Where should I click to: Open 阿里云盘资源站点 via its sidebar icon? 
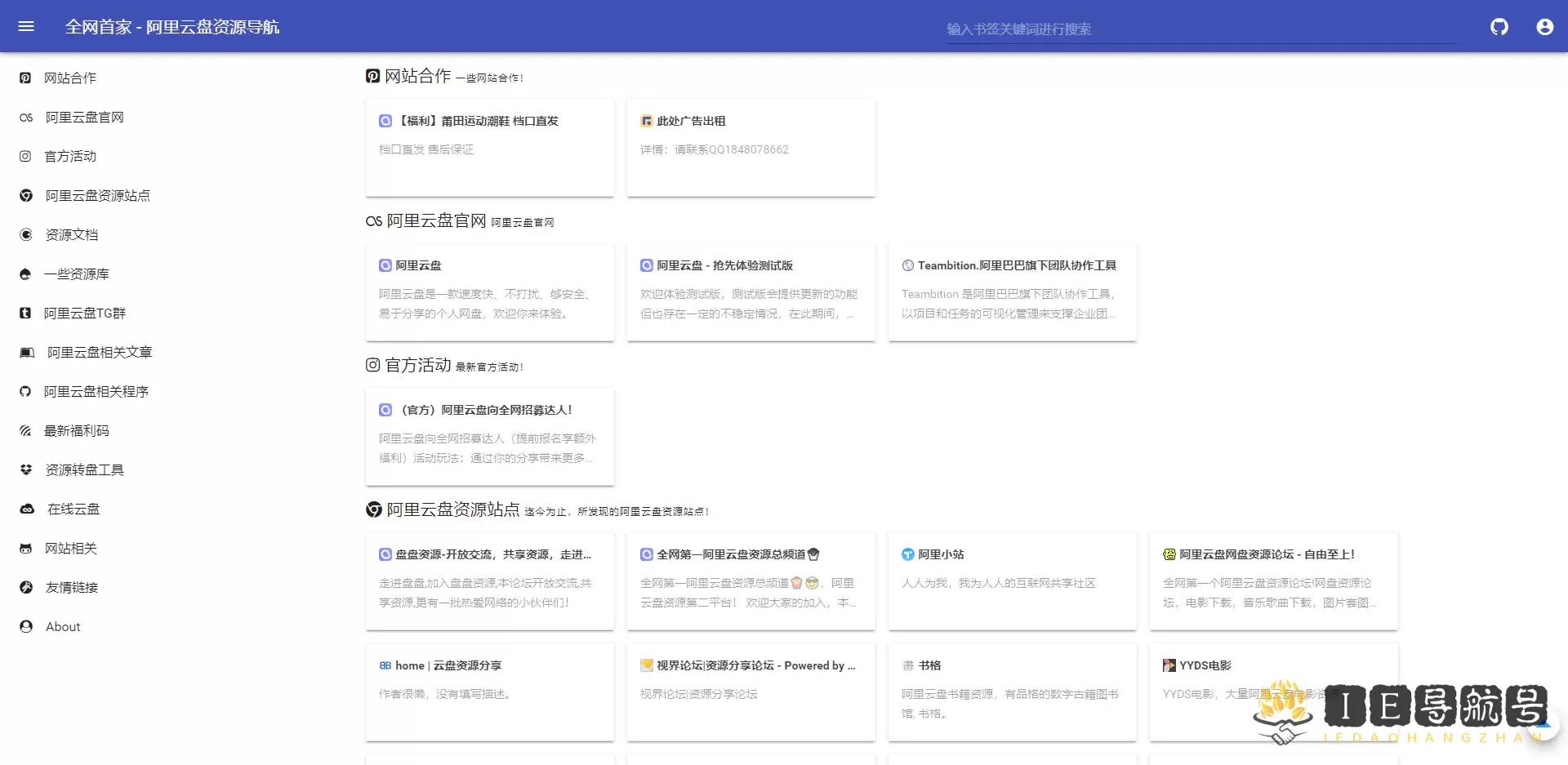[x=24, y=195]
